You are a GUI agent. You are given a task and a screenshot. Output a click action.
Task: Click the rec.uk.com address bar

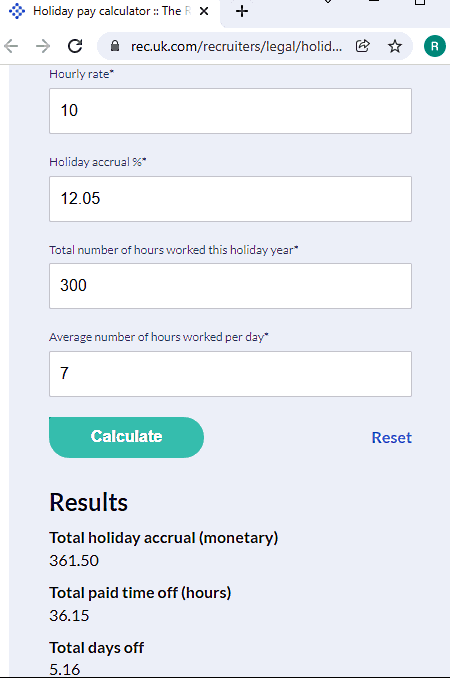(x=236, y=46)
